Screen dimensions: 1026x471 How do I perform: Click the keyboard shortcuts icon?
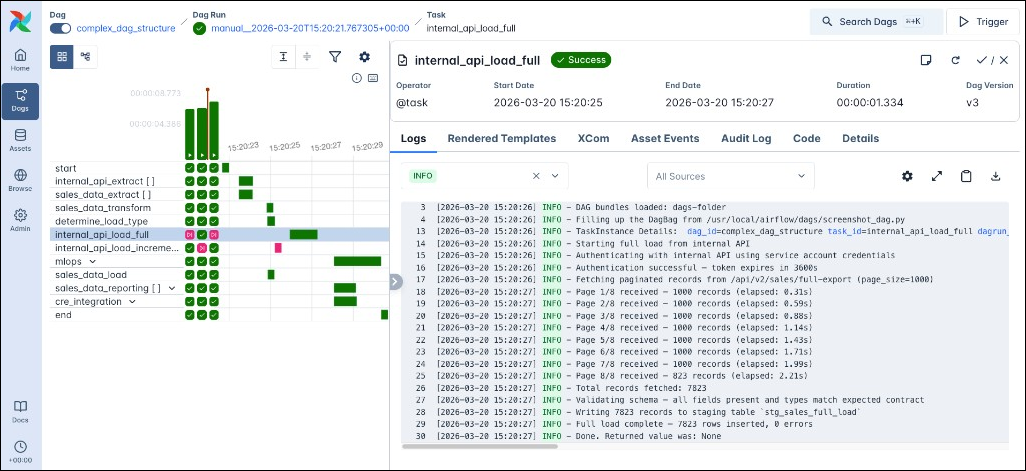pos(373,78)
